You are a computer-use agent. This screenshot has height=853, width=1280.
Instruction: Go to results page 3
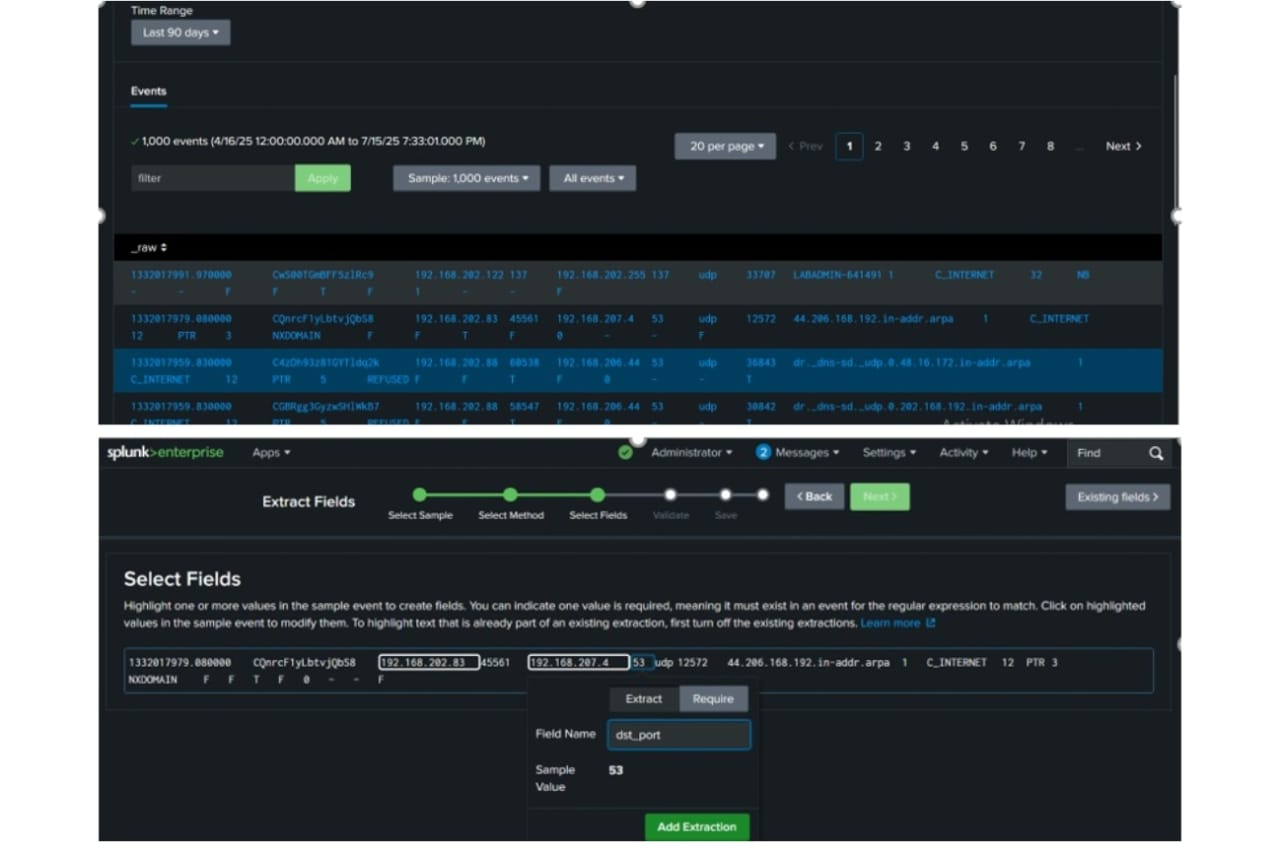[x=906, y=146]
